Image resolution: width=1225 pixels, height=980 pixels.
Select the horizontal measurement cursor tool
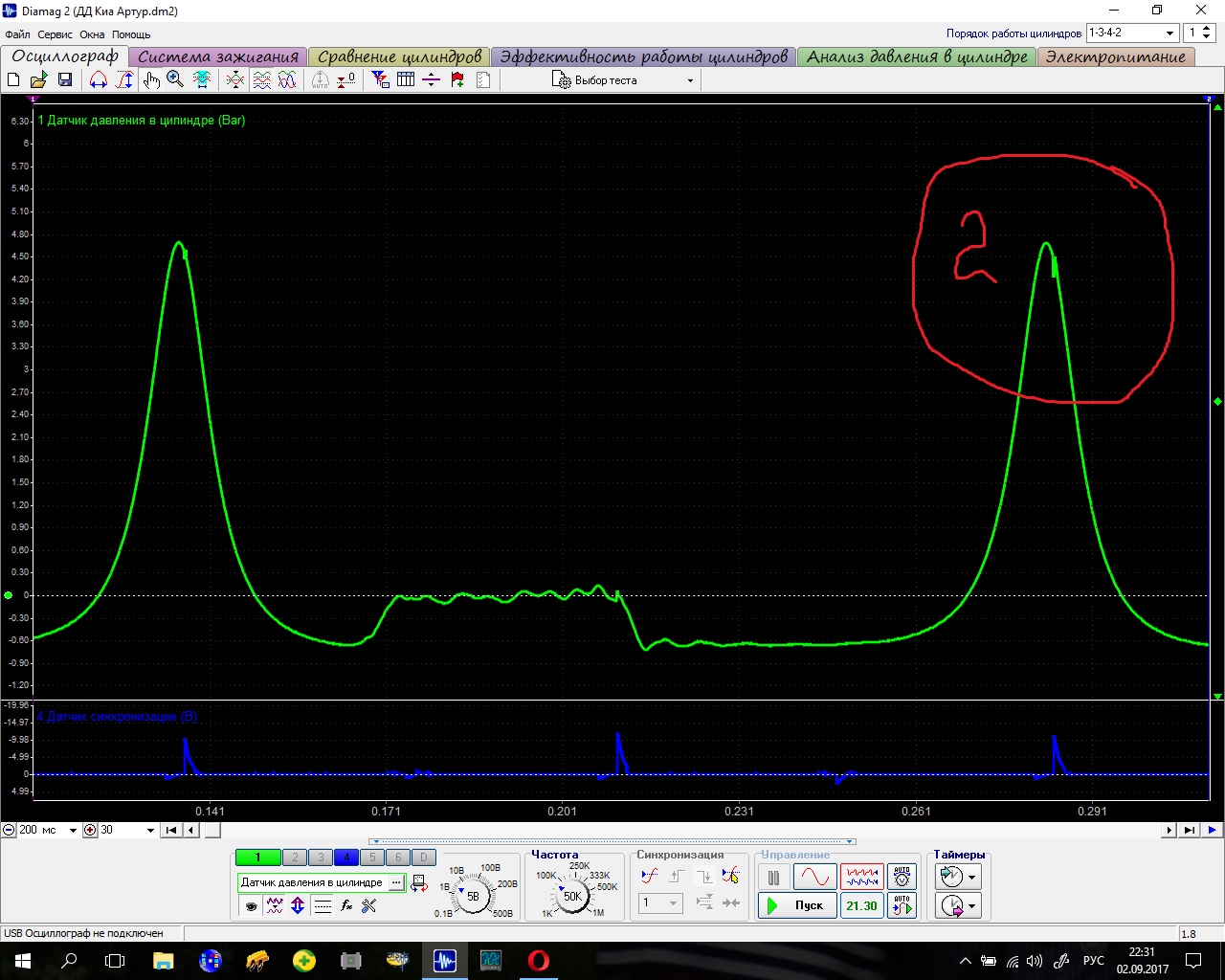pyautogui.click(x=99, y=80)
